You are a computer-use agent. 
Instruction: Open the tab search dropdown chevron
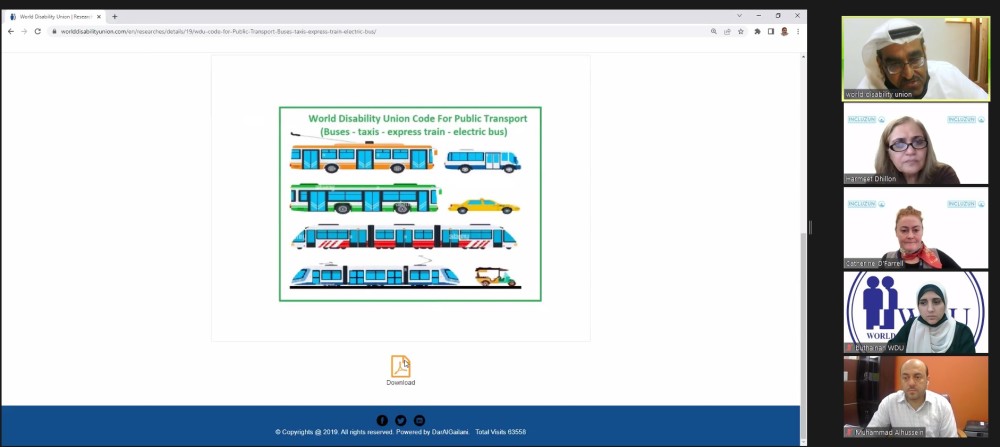[x=739, y=15]
